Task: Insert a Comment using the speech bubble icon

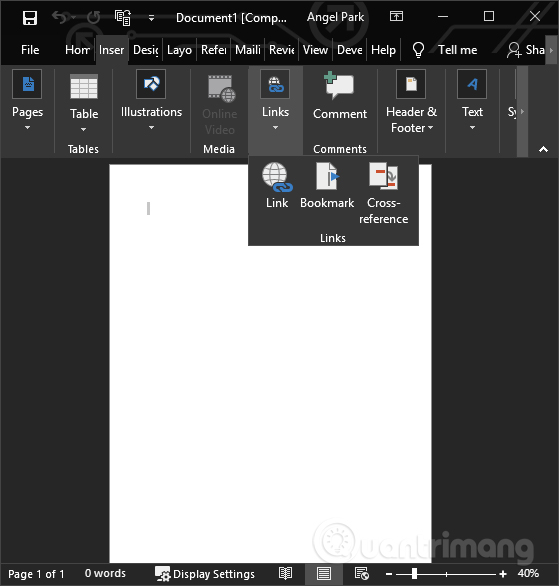Action: click(339, 85)
